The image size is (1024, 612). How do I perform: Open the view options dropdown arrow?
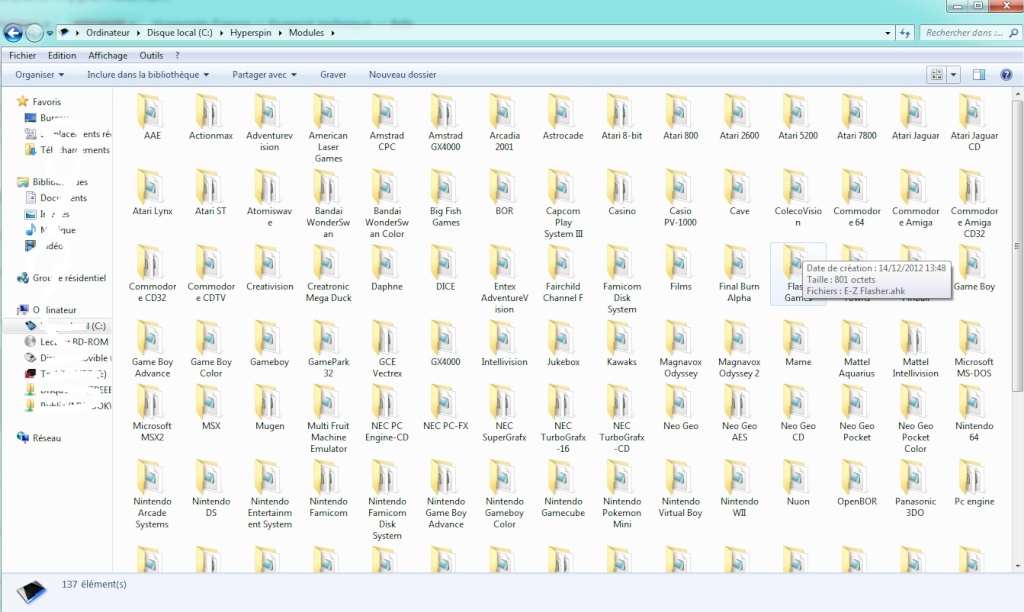[953, 74]
